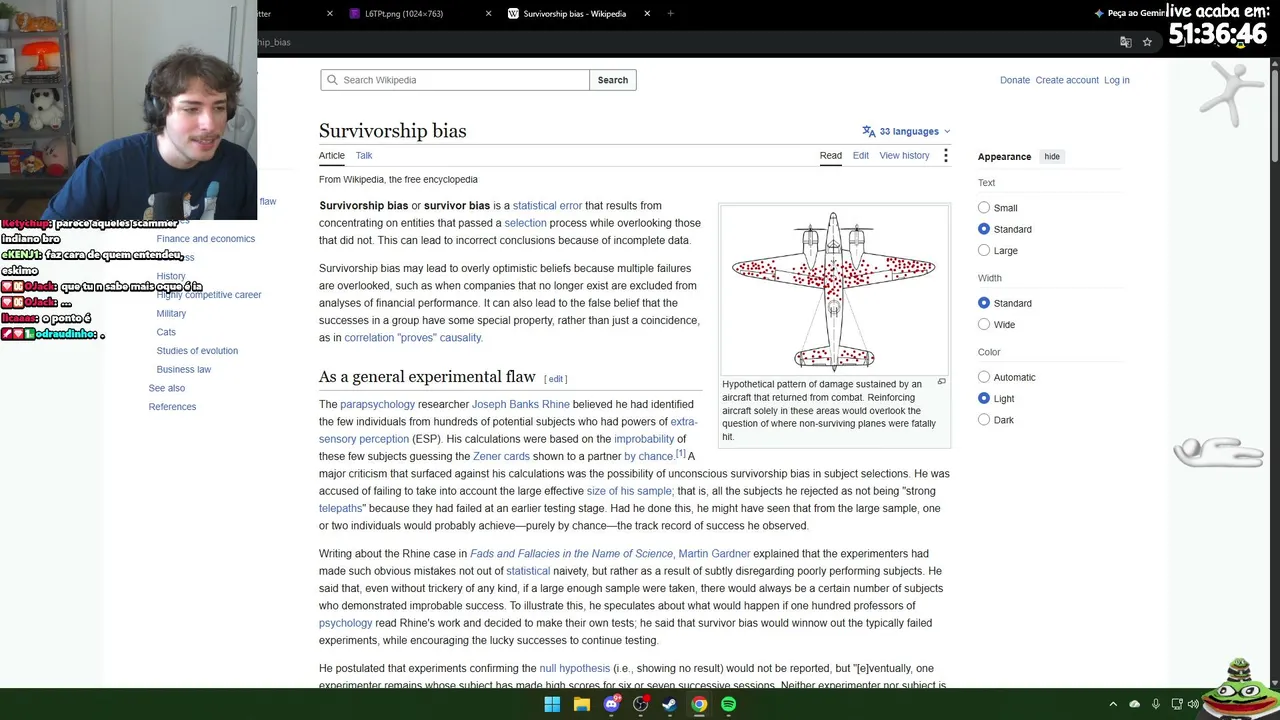The image size is (1280, 720).
Task: Open the 33 languages dropdown
Action: [x=907, y=131]
